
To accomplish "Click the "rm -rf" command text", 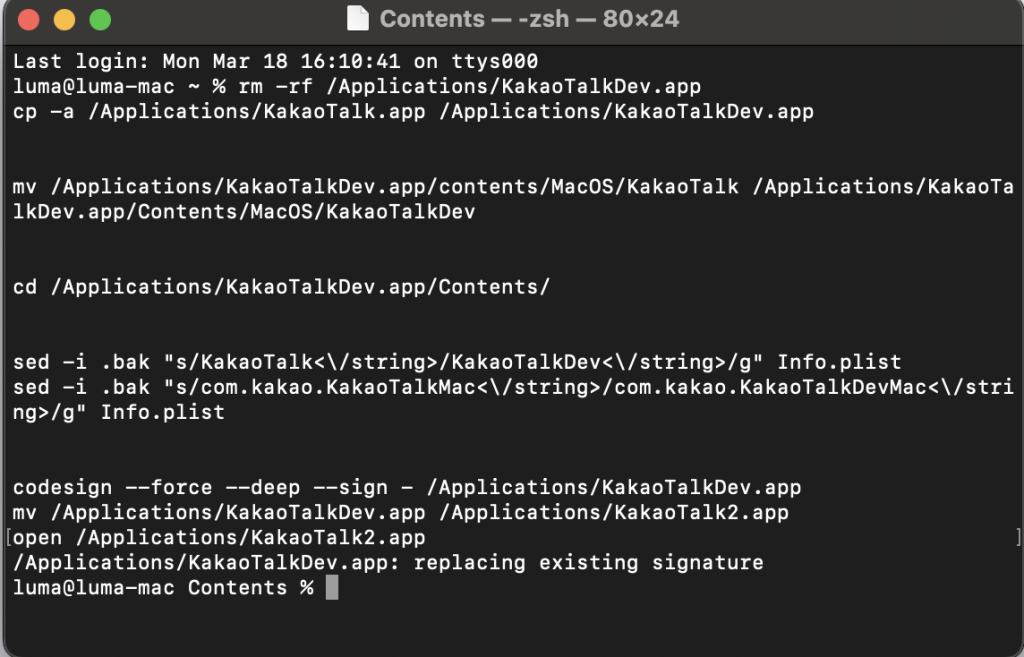I will coord(275,86).
